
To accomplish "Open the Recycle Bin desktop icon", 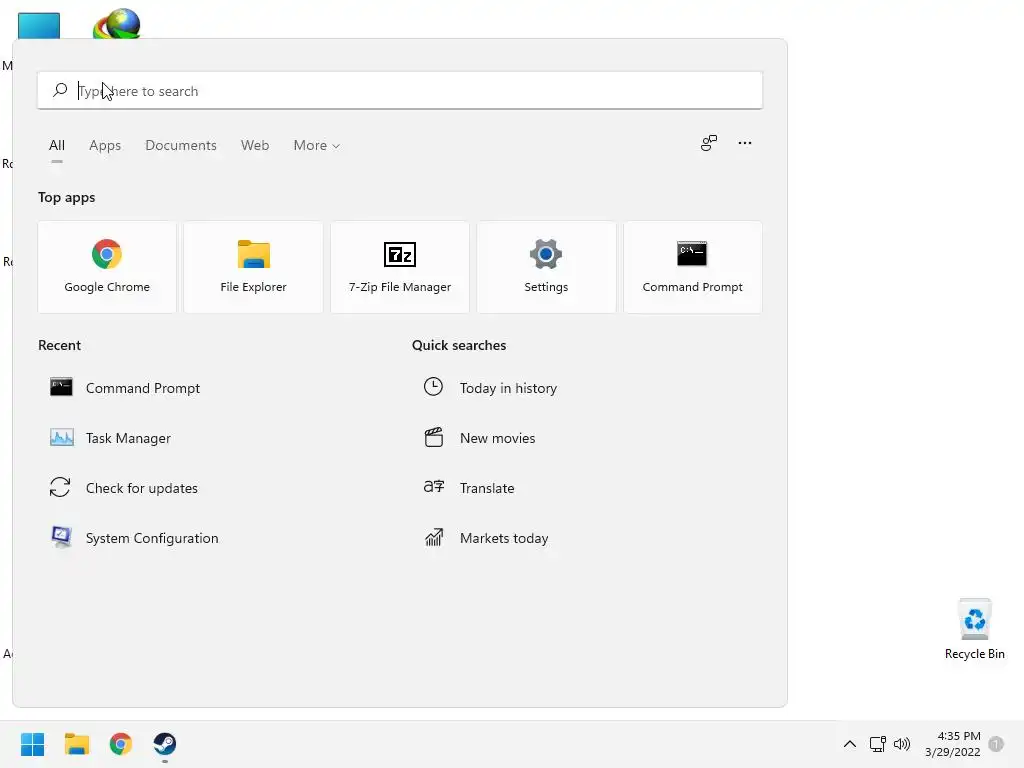I will [974, 629].
